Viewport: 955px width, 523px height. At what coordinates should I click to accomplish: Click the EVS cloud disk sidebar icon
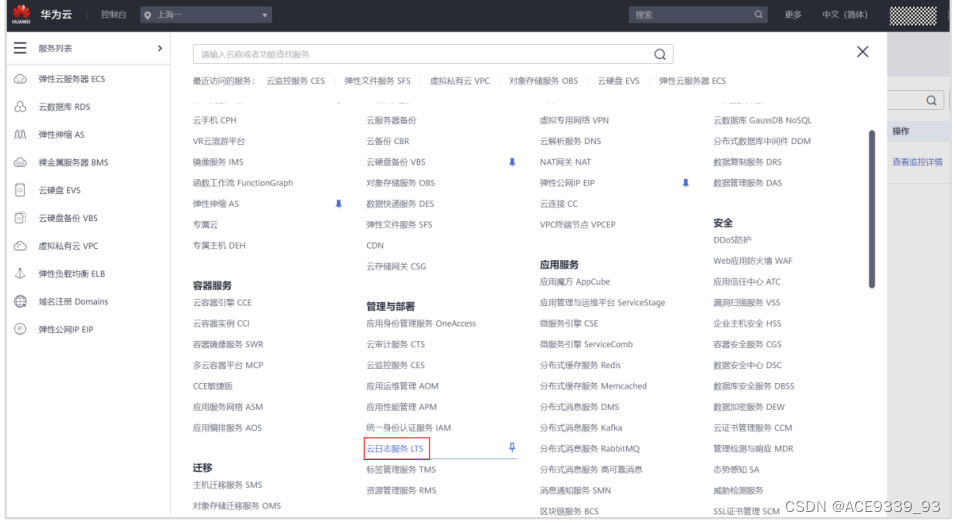tap(20, 190)
